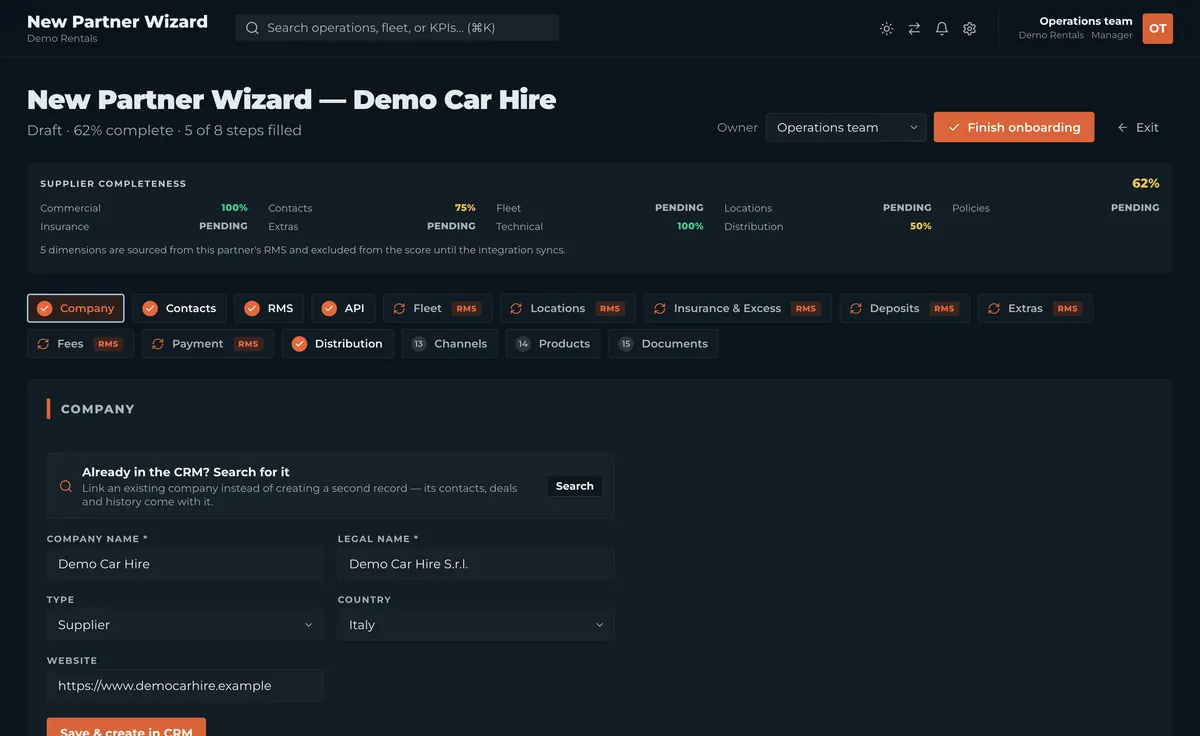Open notifications bell icon
Screen dimensions: 1200x736
(x=942, y=29)
